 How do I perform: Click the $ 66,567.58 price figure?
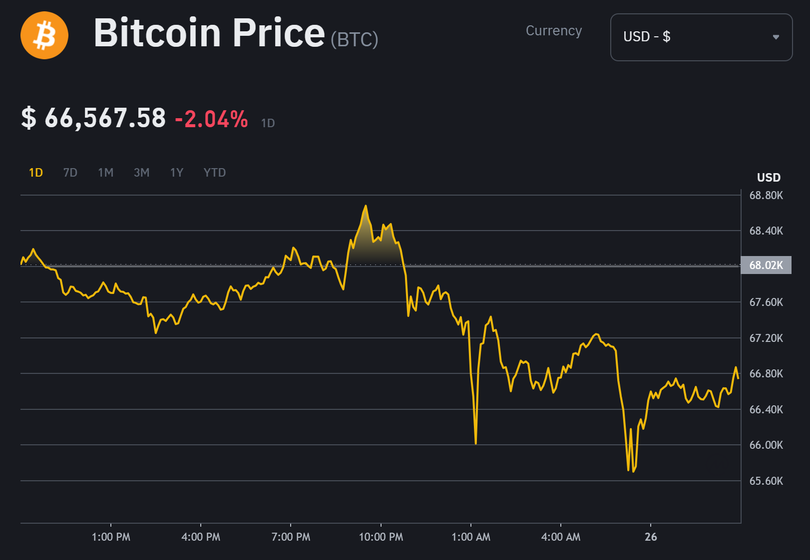pos(93,118)
